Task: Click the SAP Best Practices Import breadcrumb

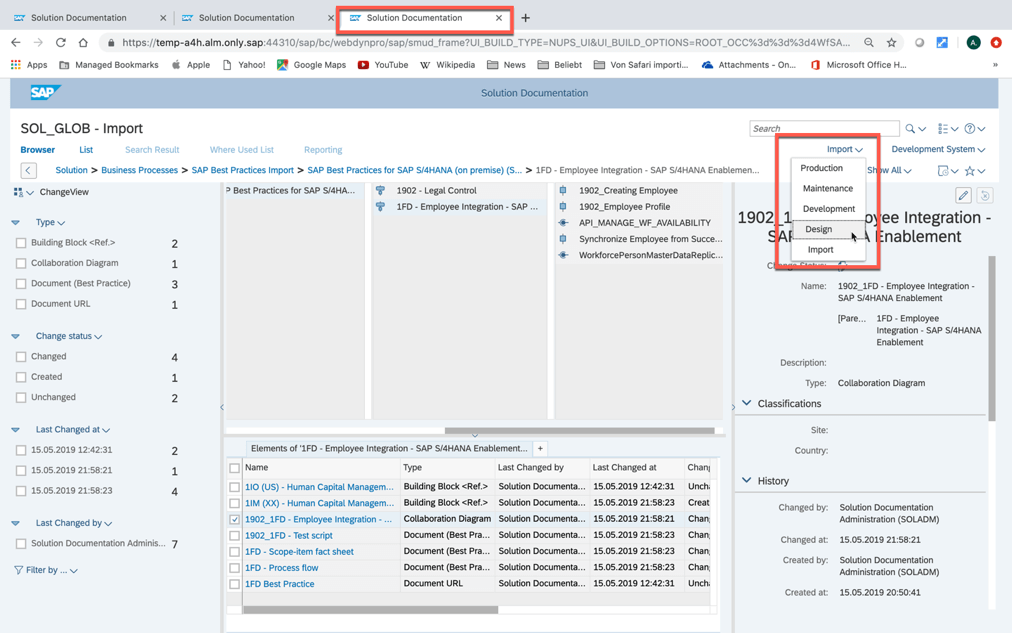Action: point(243,170)
